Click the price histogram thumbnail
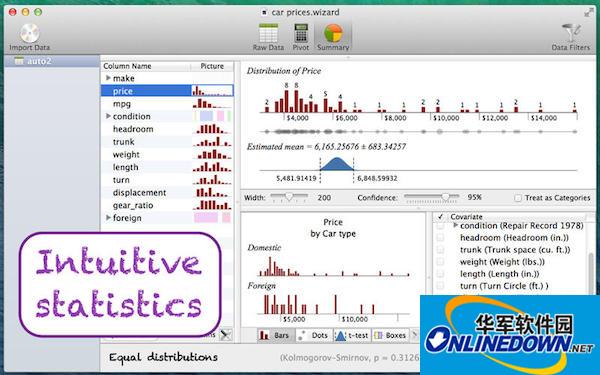The width and height of the screenshot is (600, 375). (x=212, y=91)
